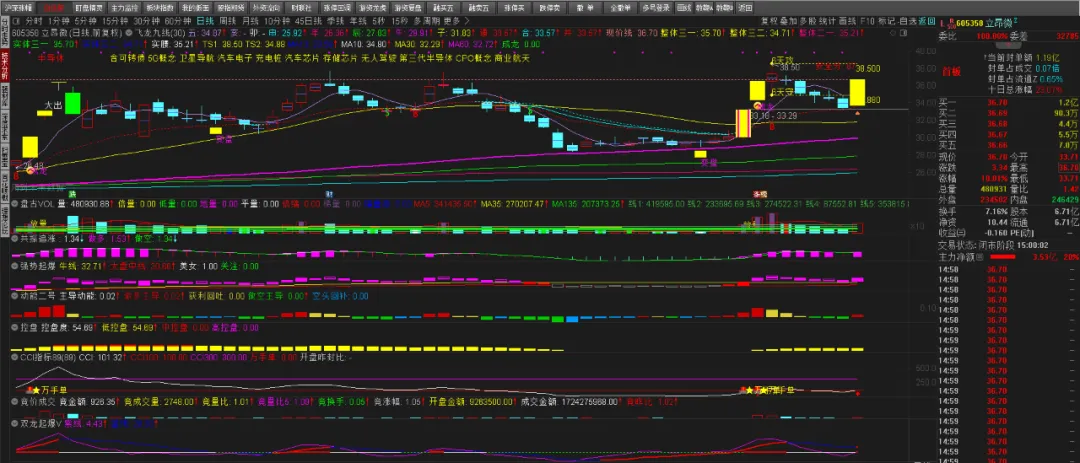
Task: Click 画线 next to F10
Action: [x=848, y=21]
